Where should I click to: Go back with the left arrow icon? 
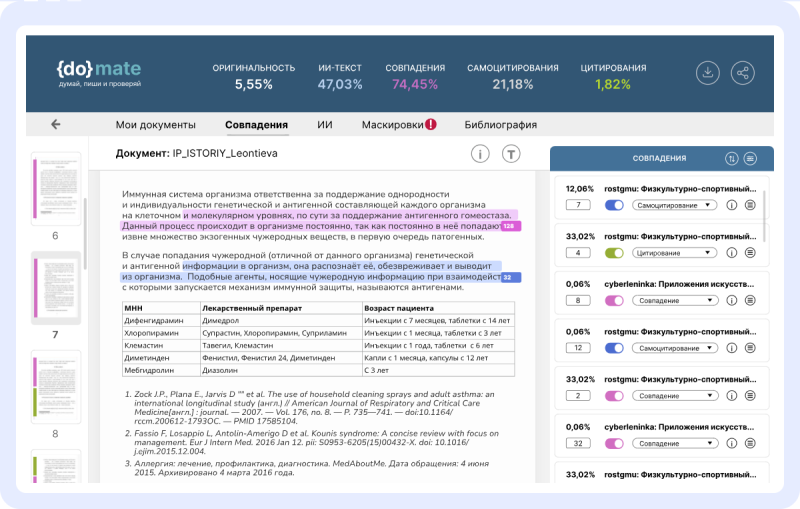pos(56,124)
